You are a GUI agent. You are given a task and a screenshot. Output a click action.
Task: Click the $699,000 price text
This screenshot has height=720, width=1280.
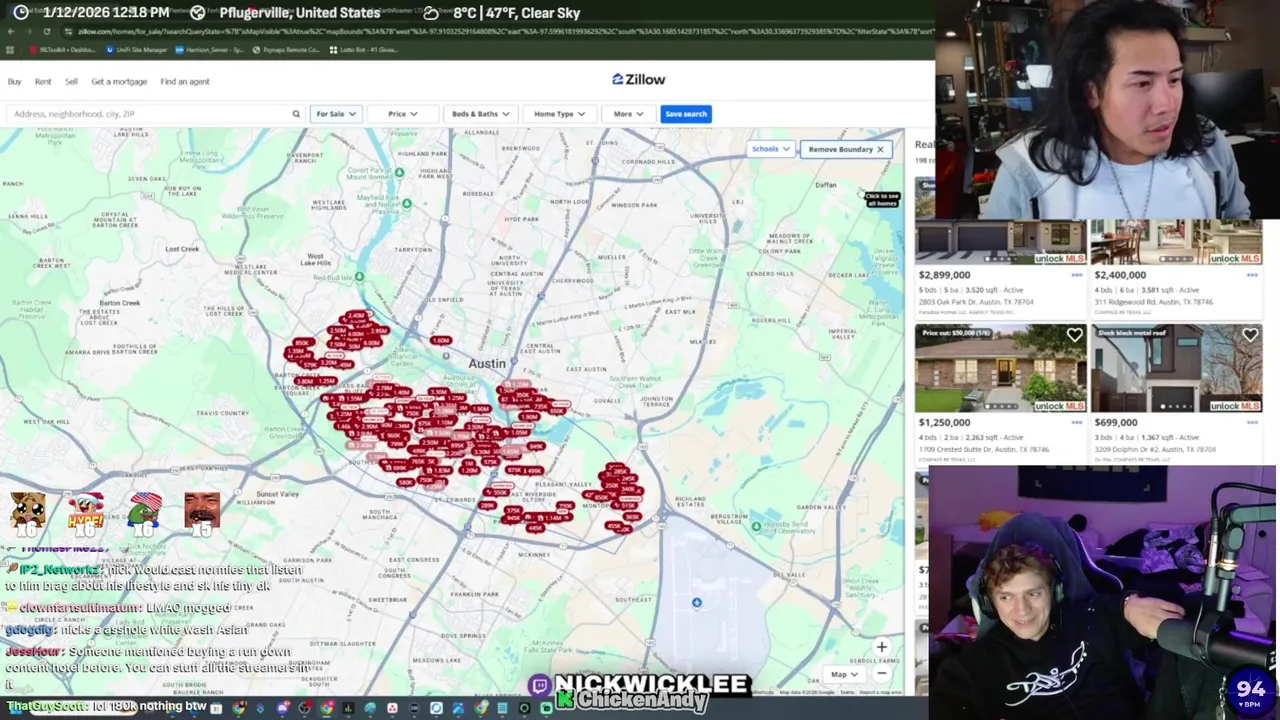pyautogui.click(x=1116, y=422)
